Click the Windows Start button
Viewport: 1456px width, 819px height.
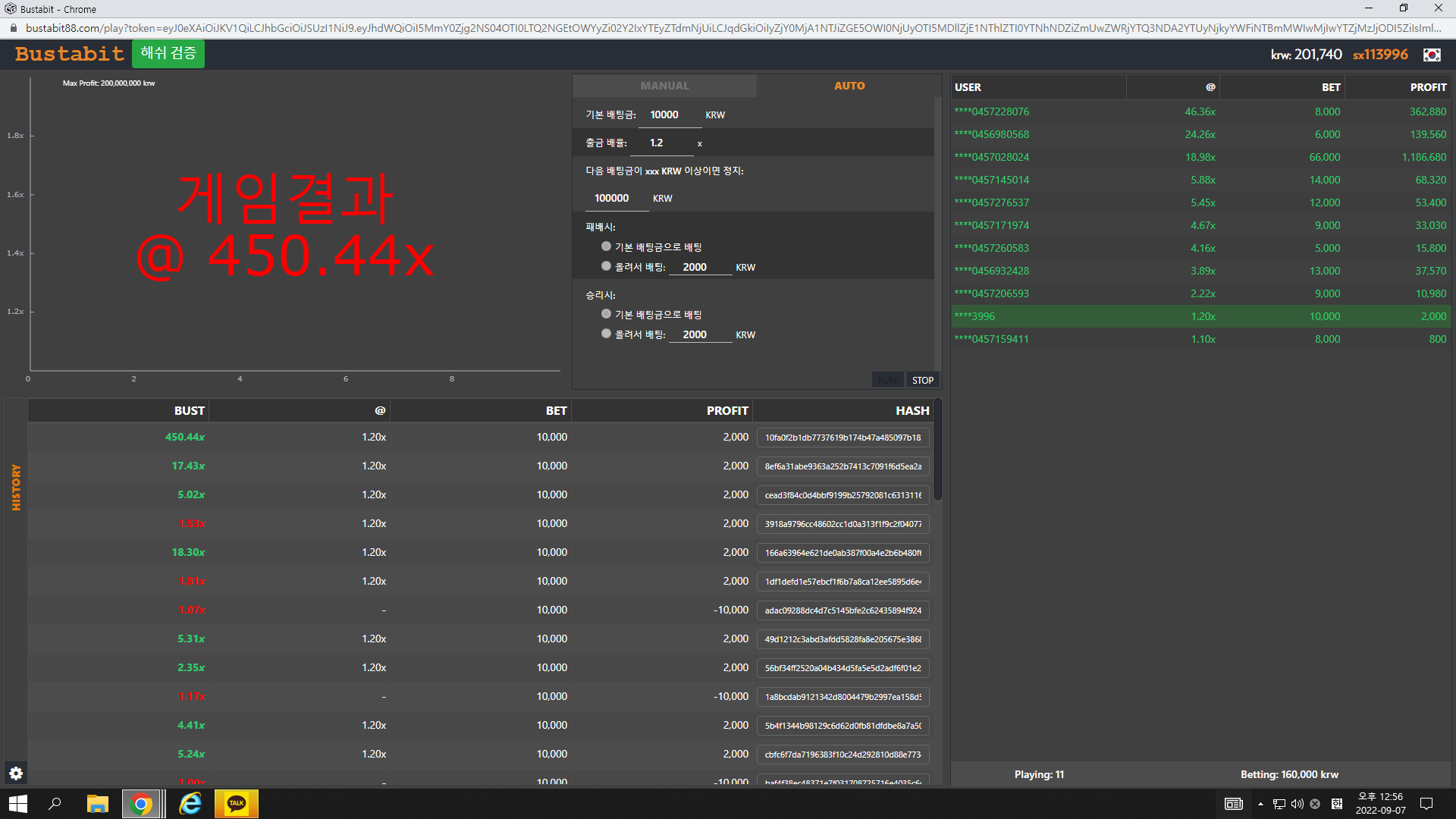tap(18, 803)
